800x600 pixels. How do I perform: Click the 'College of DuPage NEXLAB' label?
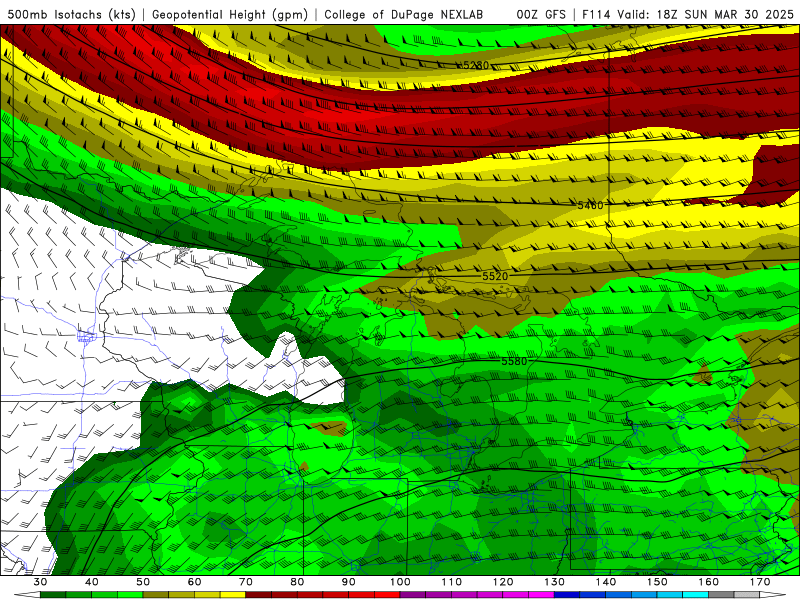coord(404,14)
